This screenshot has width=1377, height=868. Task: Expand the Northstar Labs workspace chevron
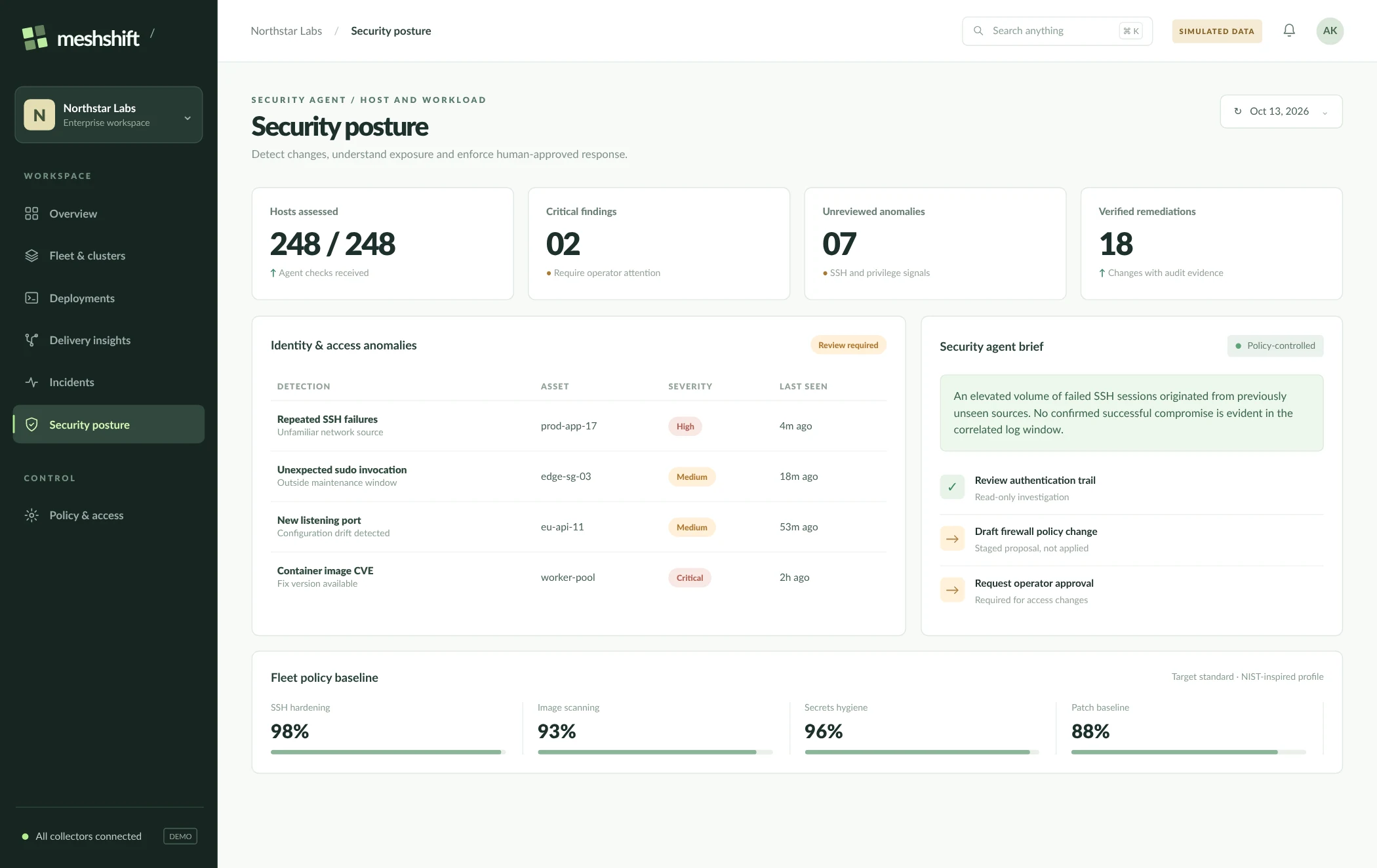pyautogui.click(x=188, y=118)
